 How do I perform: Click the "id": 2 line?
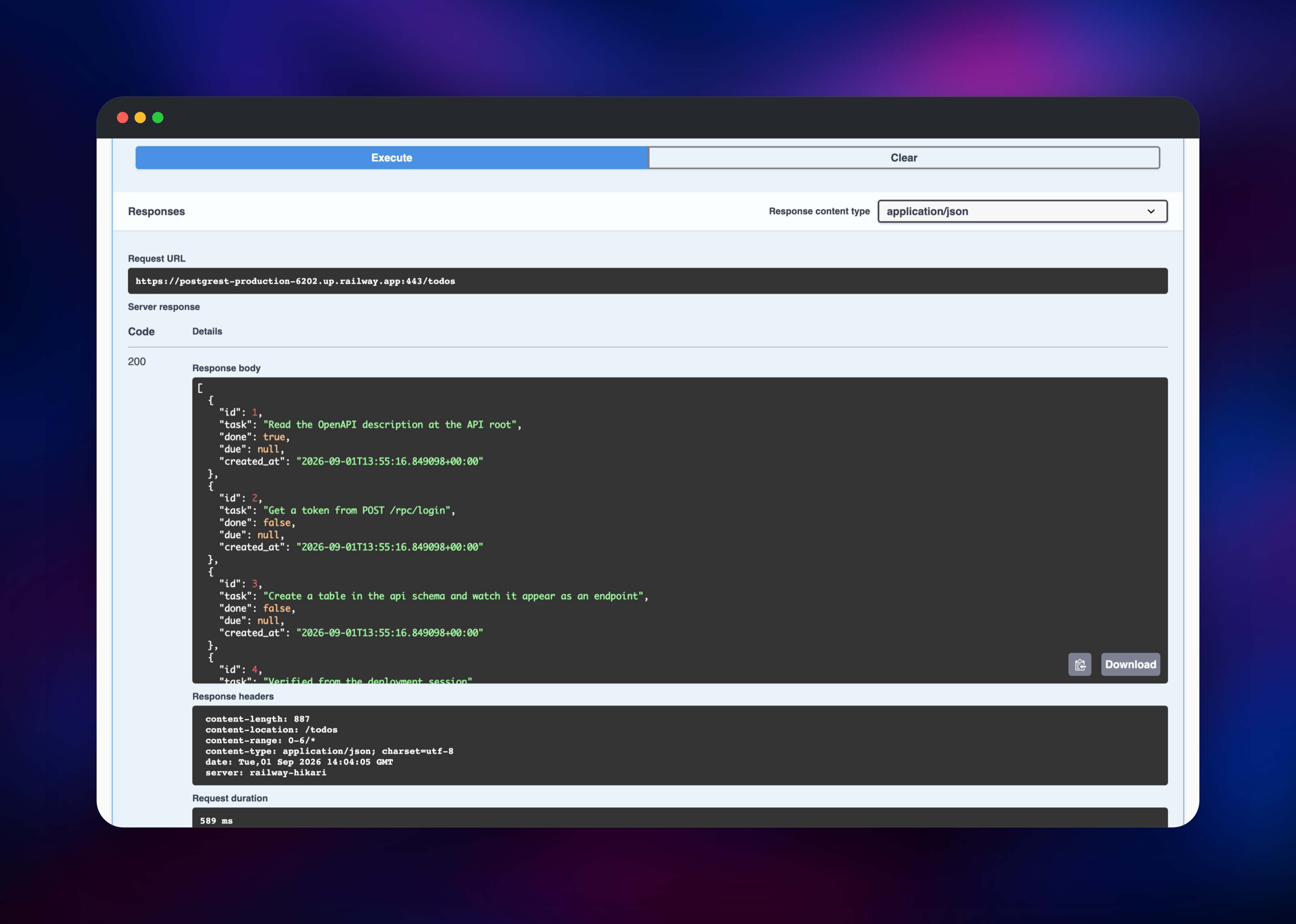coord(241,498)
